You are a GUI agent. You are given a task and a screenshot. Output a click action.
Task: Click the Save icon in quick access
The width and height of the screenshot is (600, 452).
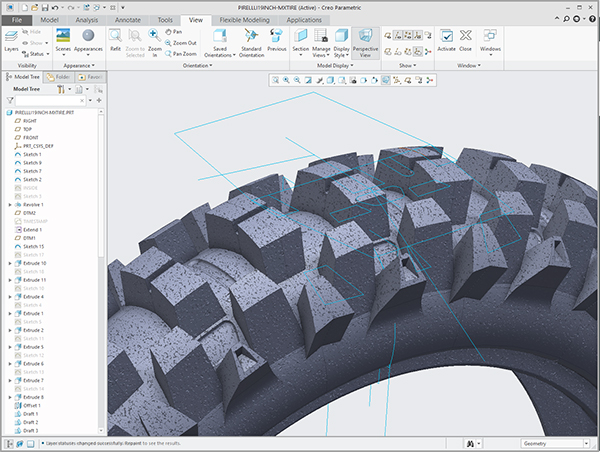point(44,8)
